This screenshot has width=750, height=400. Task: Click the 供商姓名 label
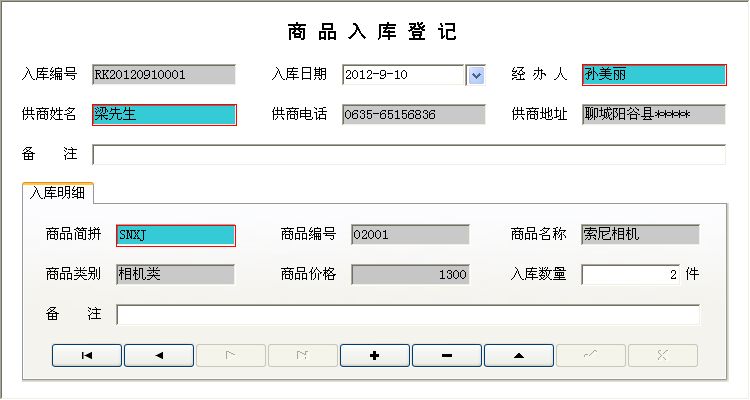(x=49, y=114)
